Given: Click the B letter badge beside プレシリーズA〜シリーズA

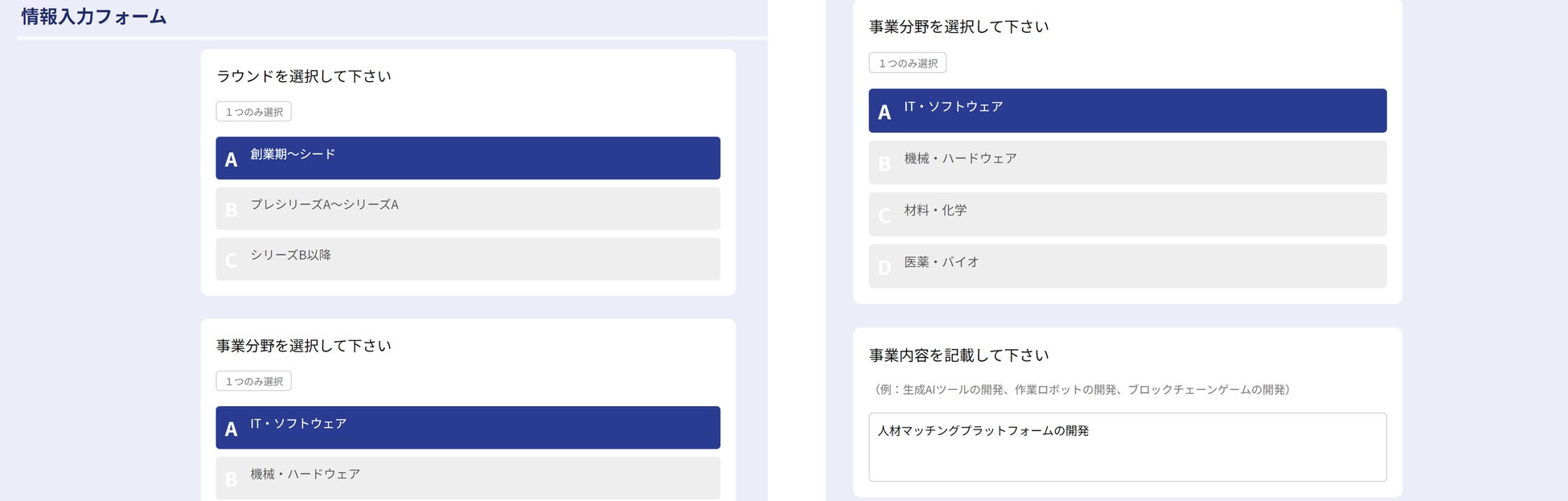Looking at the screenshot, I should coord(231,210).
